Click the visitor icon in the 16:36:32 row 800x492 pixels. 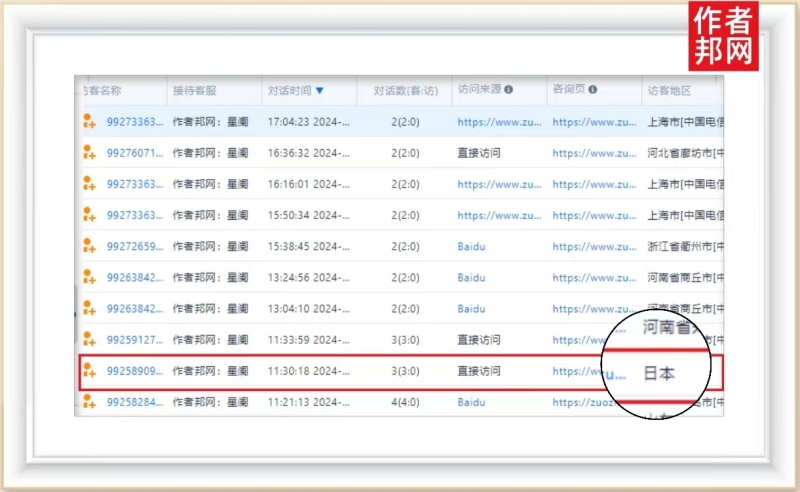89,153
